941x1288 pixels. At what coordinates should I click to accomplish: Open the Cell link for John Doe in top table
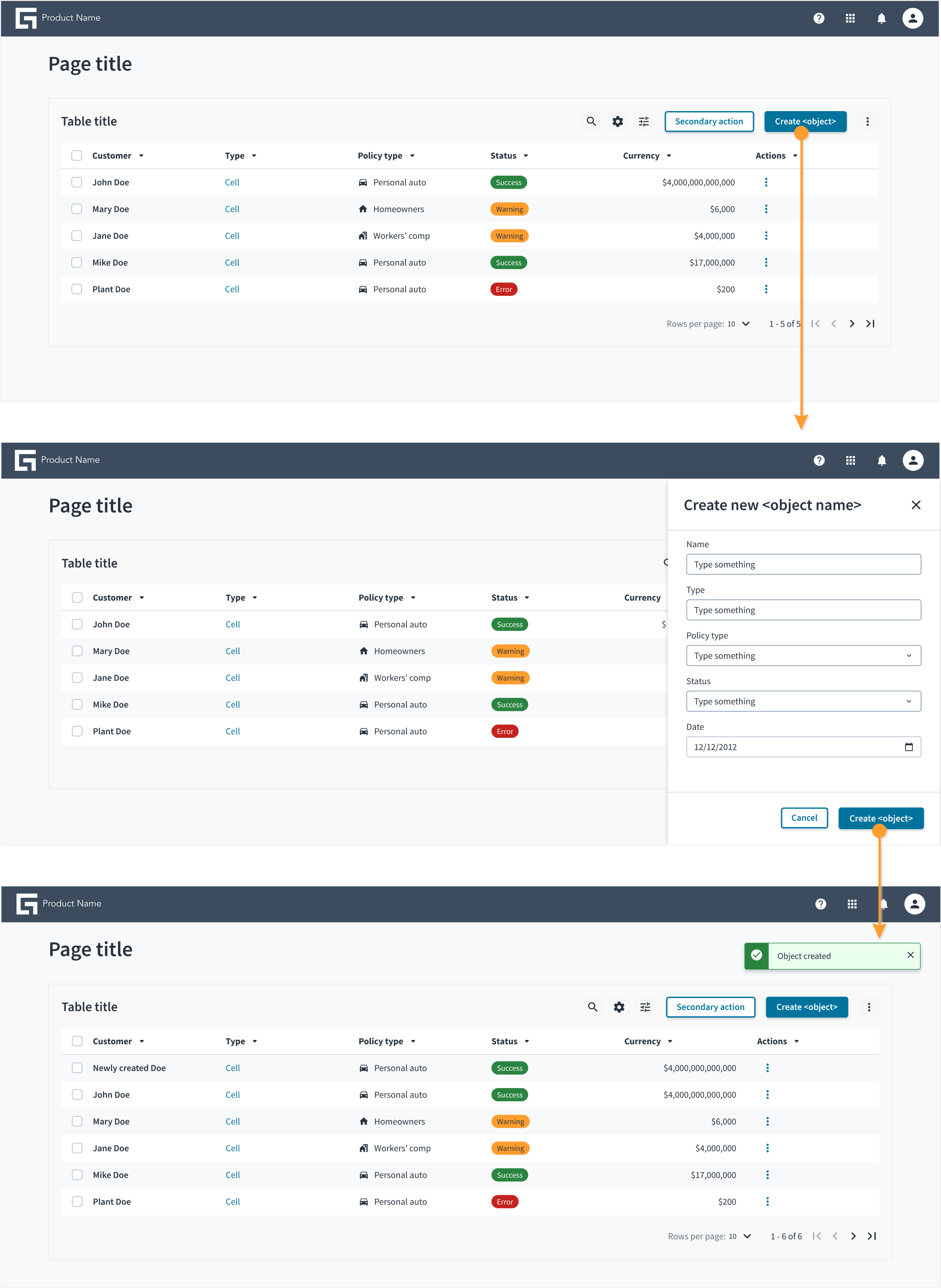(x=232, y=182)
